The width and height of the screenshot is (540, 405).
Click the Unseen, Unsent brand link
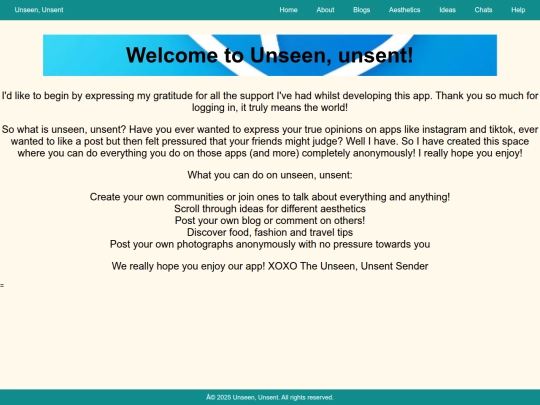(x=39, y=10)
